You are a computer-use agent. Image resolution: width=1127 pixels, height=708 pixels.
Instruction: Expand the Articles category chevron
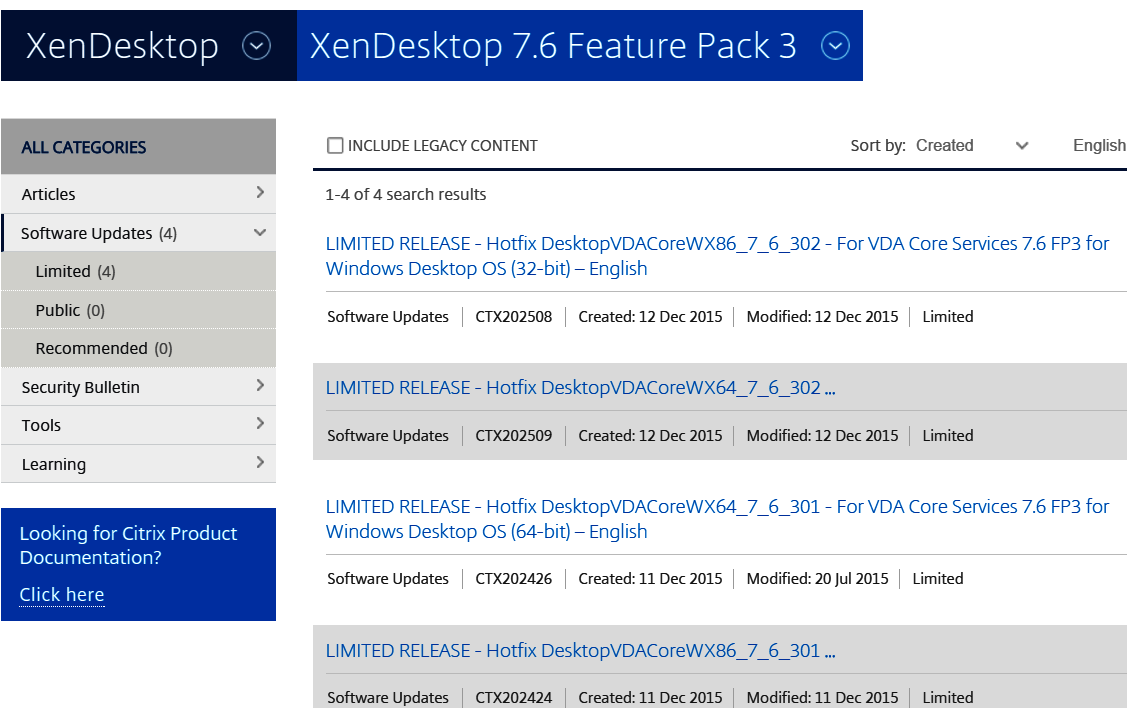coord(260,193)
